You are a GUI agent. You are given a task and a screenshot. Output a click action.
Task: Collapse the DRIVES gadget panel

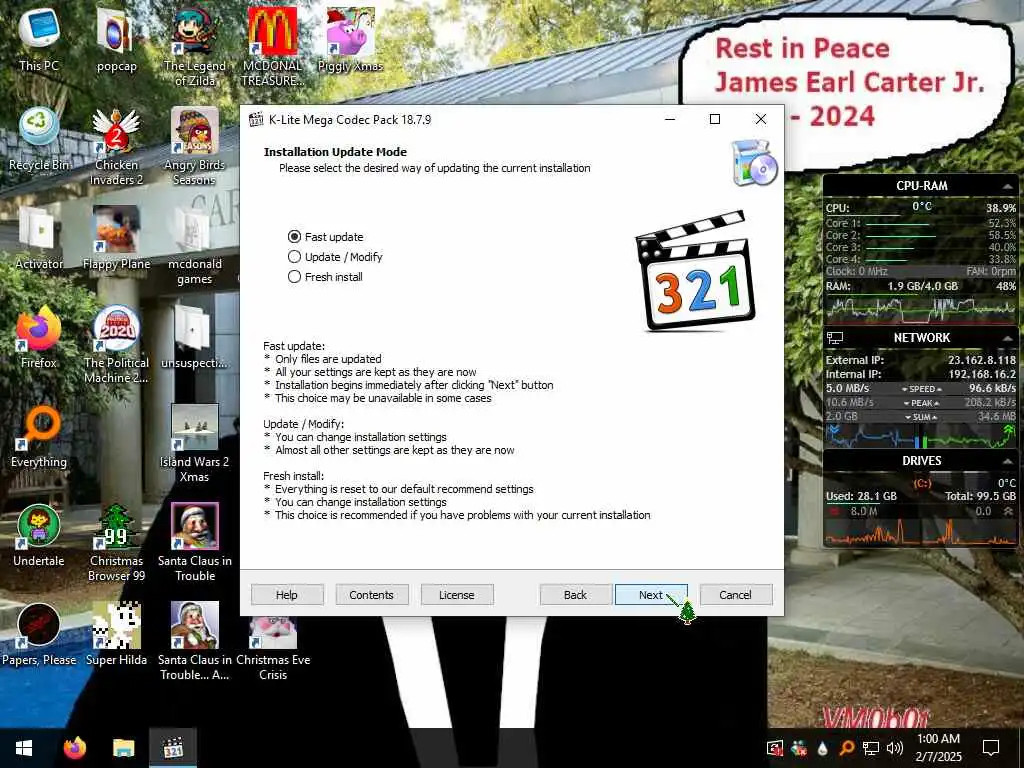[x=1007, y=461]
